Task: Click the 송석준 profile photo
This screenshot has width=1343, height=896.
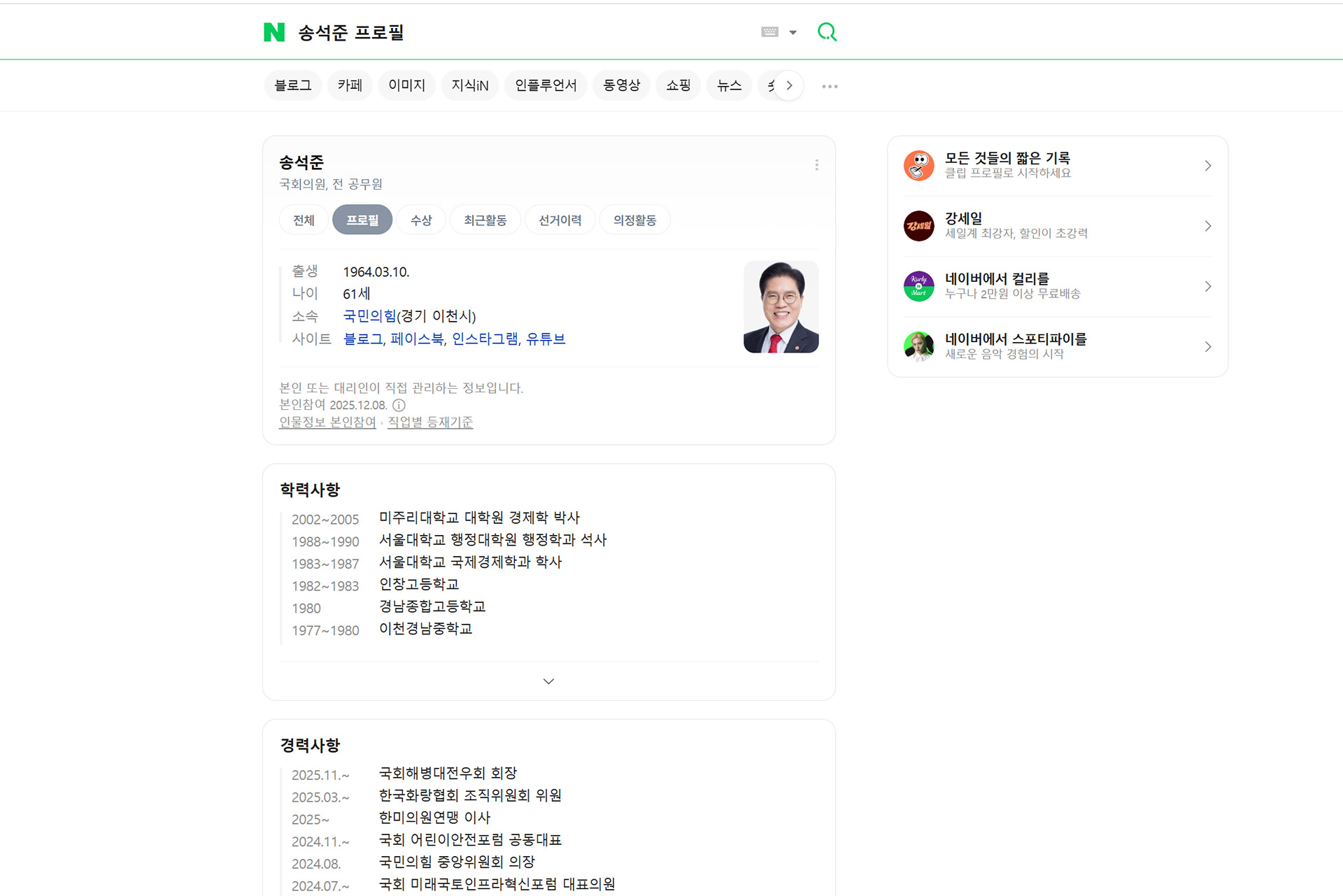Action: click(781, 307)
